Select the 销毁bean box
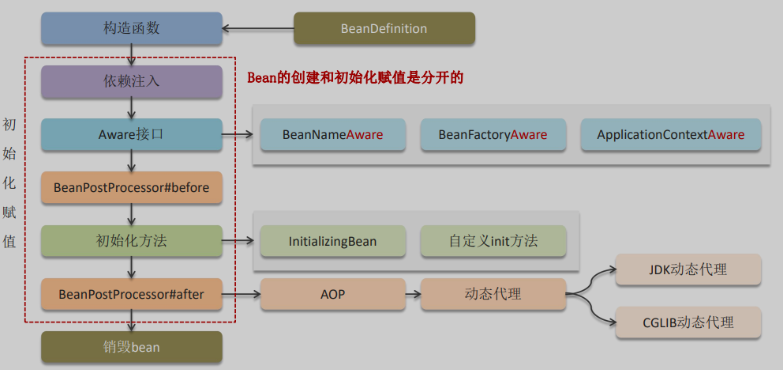 (x=131, y=347)
